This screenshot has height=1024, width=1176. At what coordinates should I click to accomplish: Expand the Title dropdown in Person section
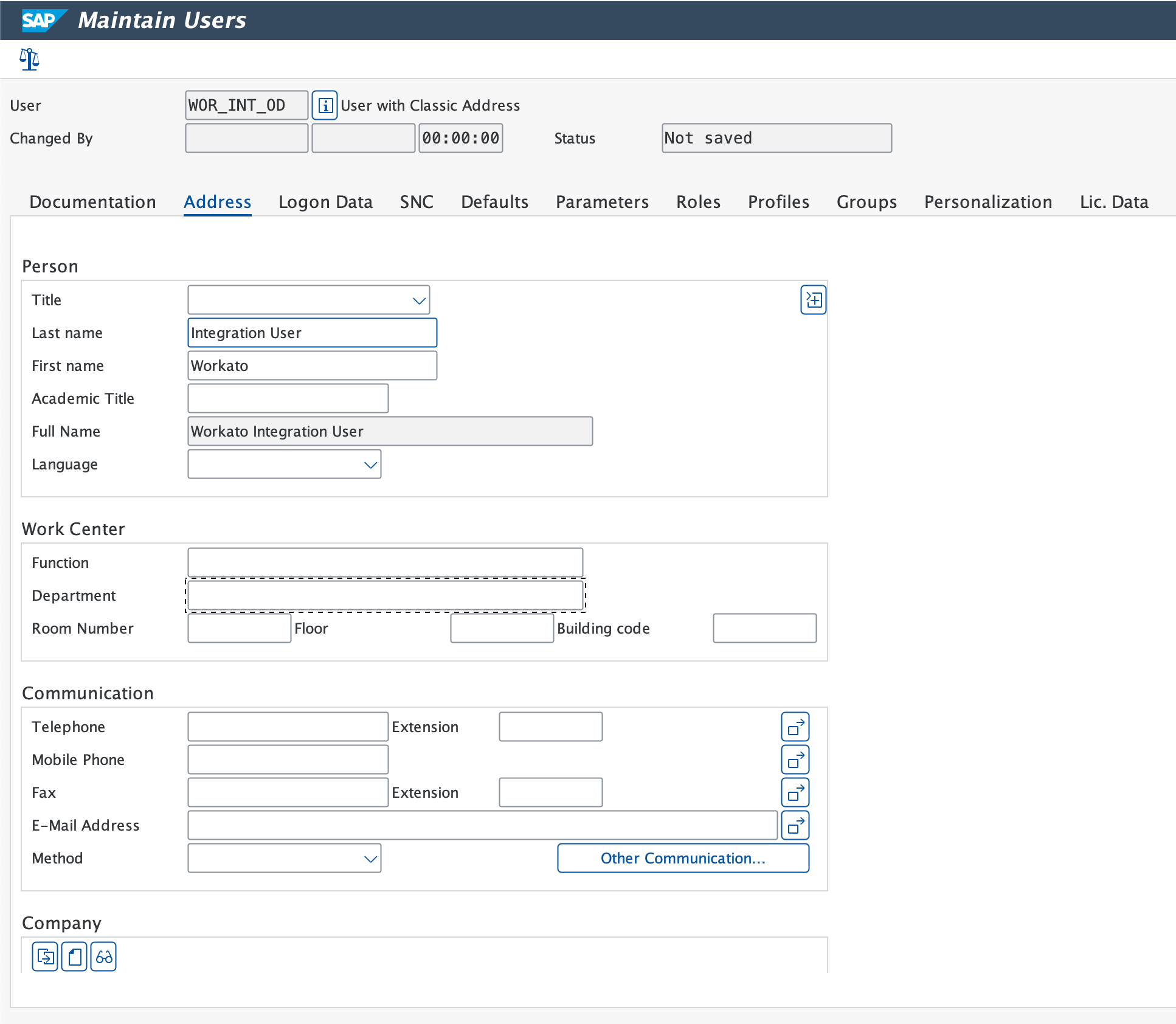pos(419,300)
